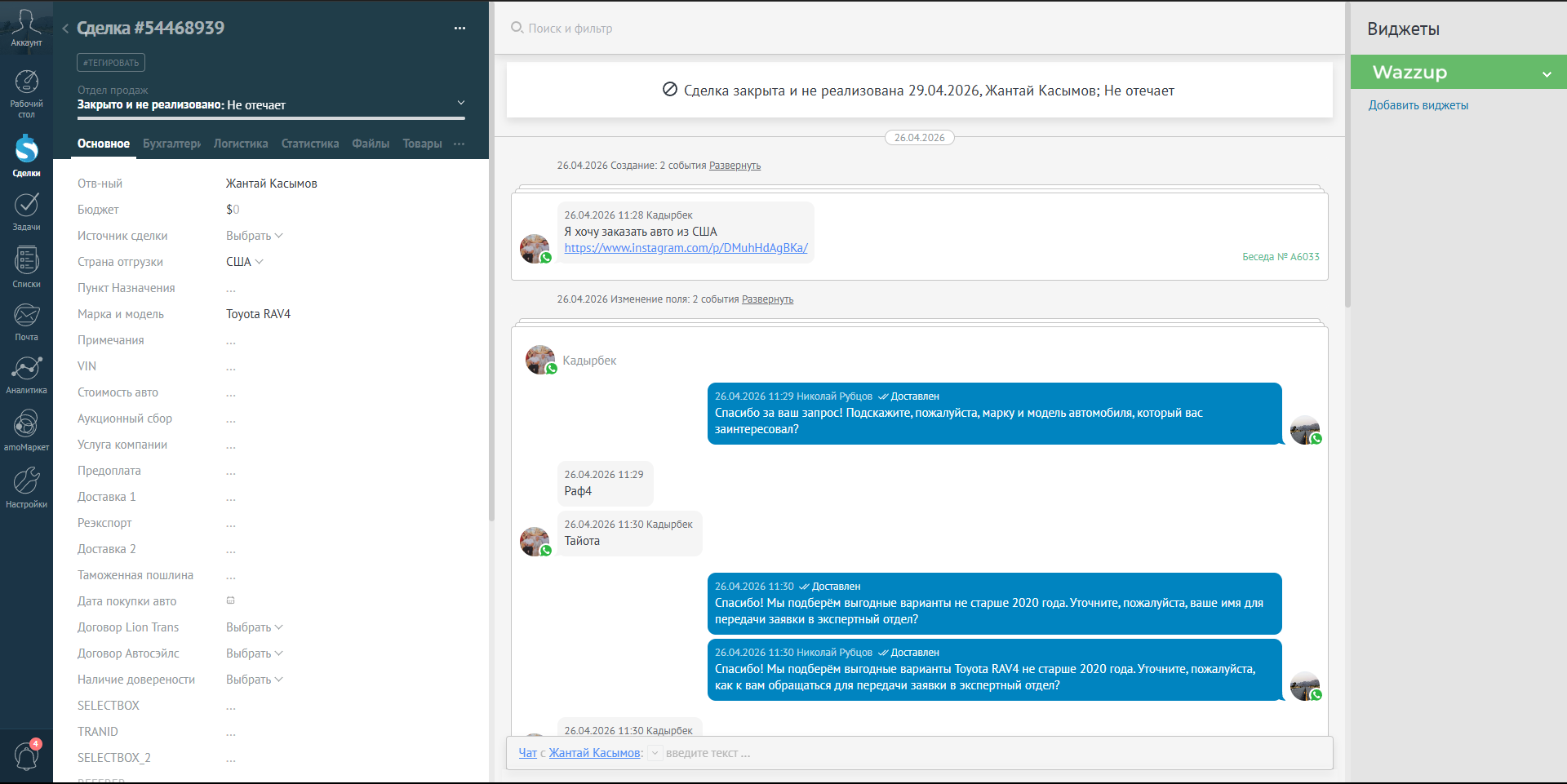This screenshot has height=784, width=1567.
Task: Go to Рабочий стол dashboard icon
Action: (26, 93)
